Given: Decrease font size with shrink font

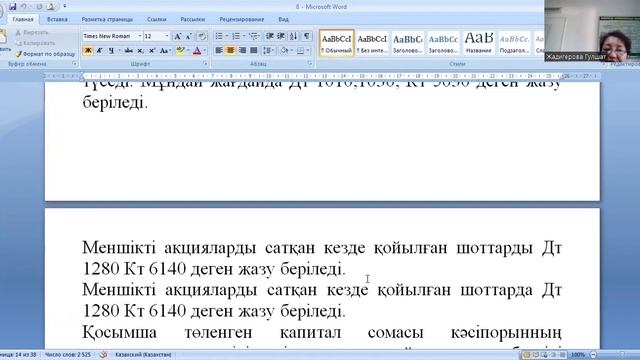Looking at the screenshot, I should 189,36.
